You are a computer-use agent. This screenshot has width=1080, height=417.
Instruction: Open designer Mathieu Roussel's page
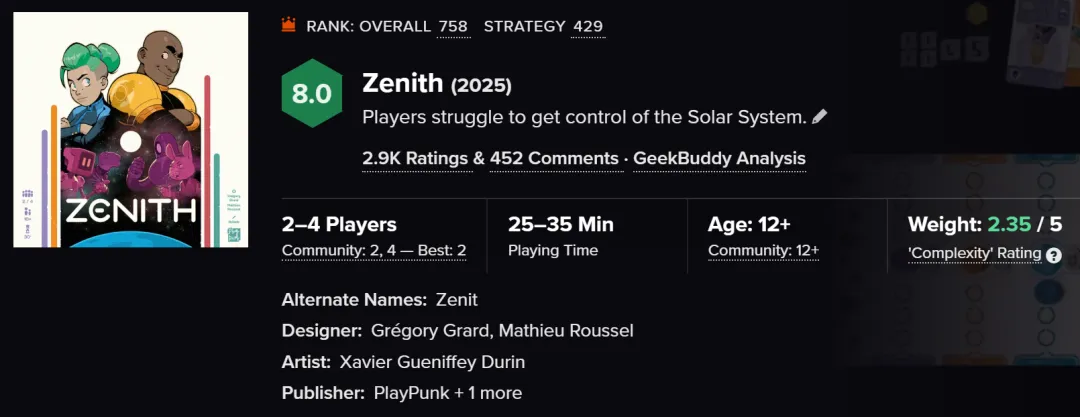click(567, 330)
